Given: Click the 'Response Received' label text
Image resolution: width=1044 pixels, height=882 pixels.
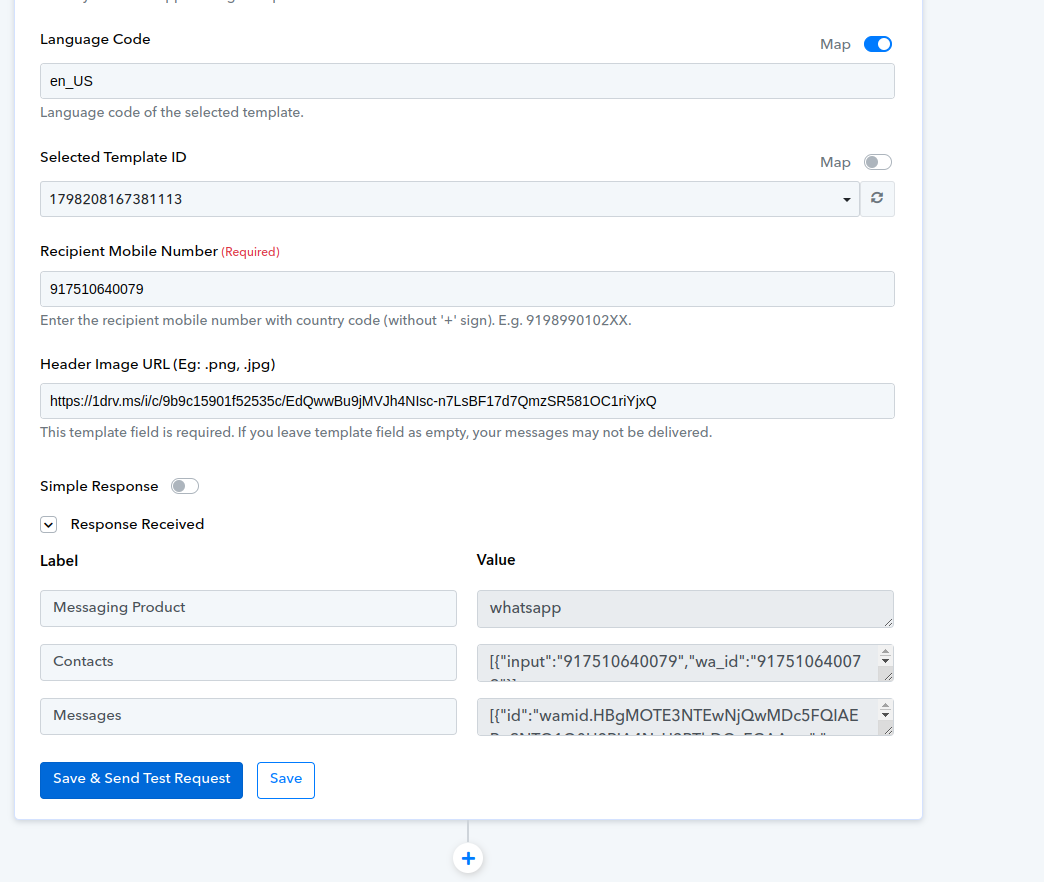Looking at the screenshot, I should tap(137, 525).
